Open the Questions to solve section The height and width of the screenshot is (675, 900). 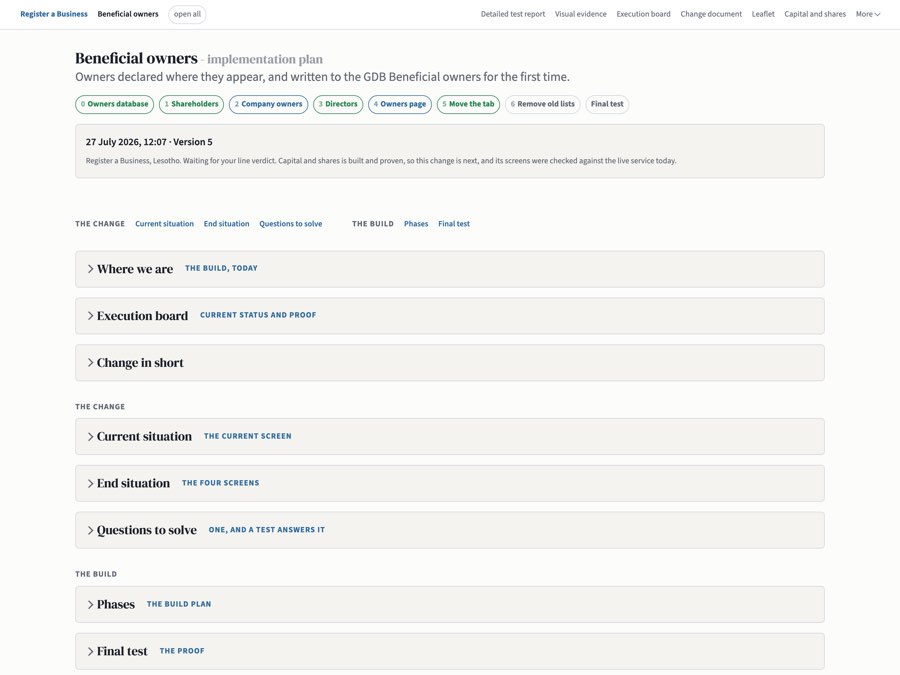click(x=449, y=530)
